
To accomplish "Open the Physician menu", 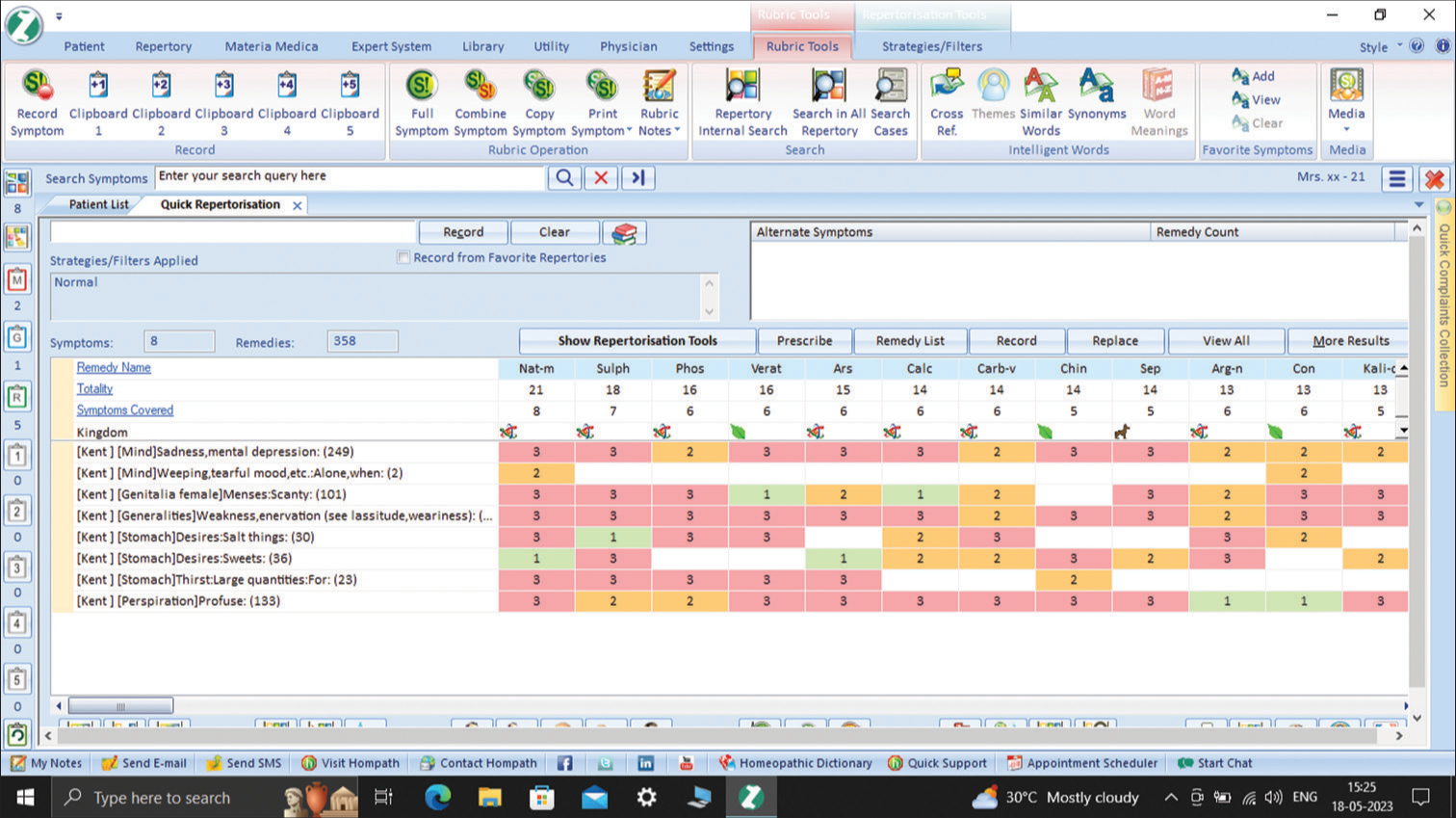I will coord(629,46).
